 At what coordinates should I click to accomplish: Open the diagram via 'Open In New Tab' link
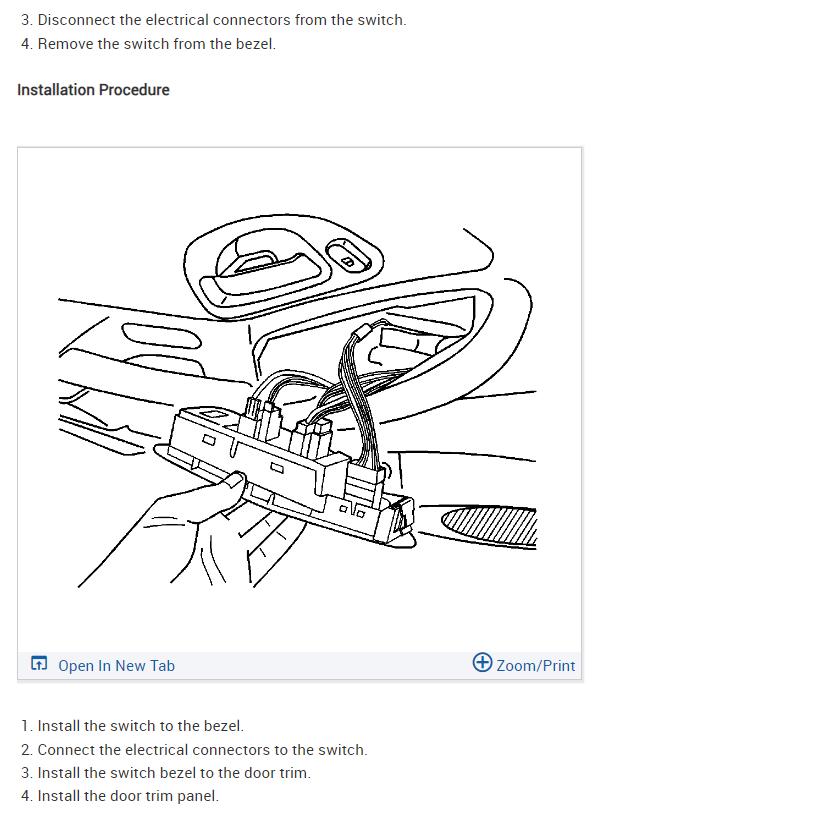click(x=116, y=665)
